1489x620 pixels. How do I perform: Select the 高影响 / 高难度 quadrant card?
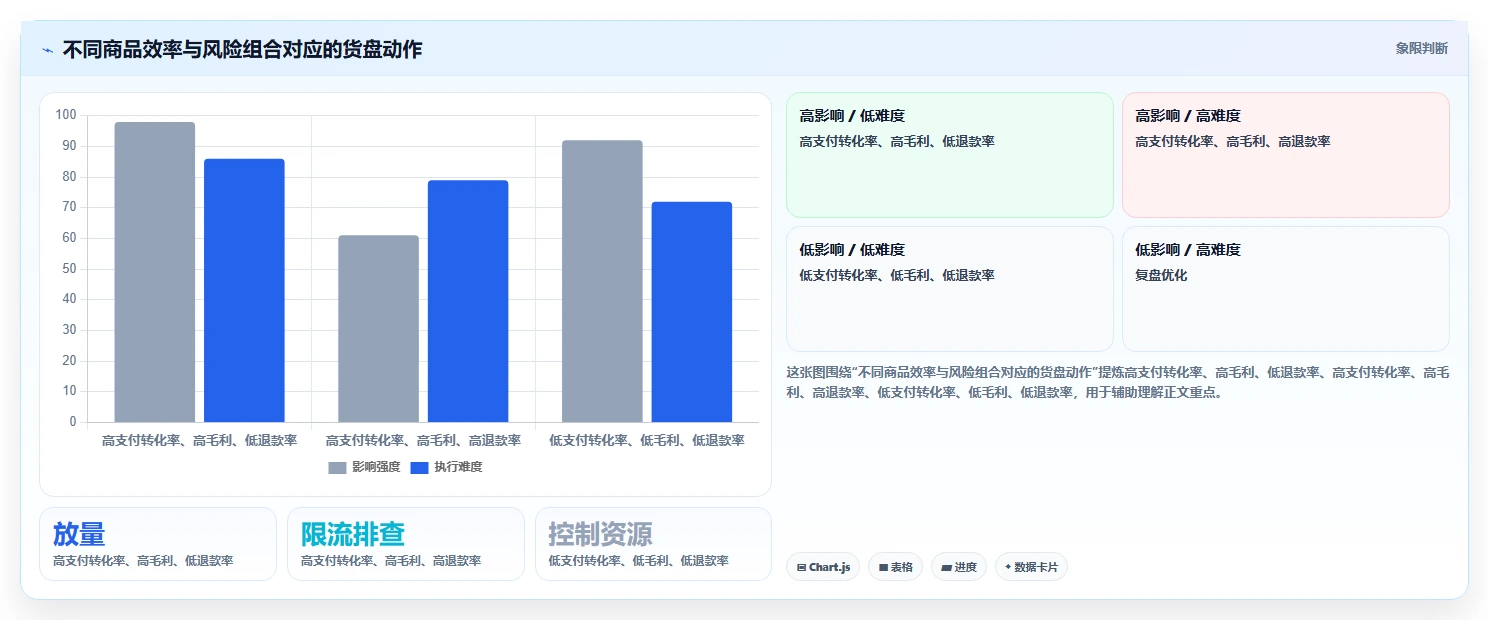coord(1286,155)
